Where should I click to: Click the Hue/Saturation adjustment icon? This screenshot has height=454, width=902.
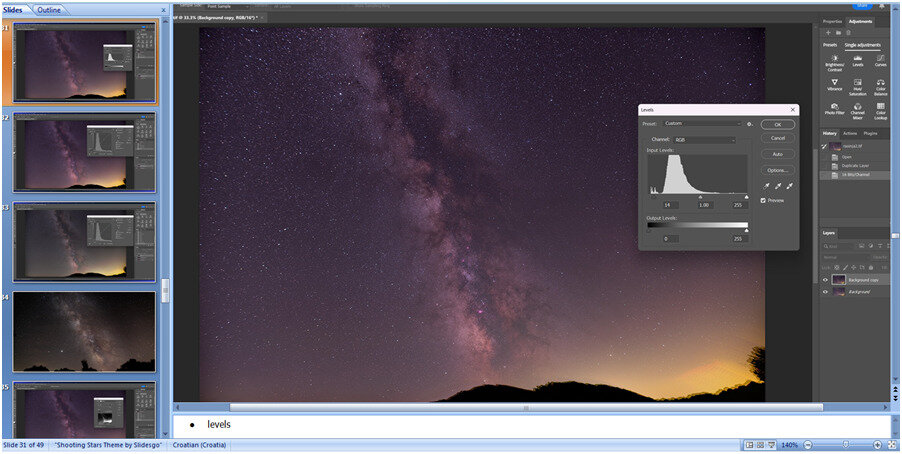858,82
